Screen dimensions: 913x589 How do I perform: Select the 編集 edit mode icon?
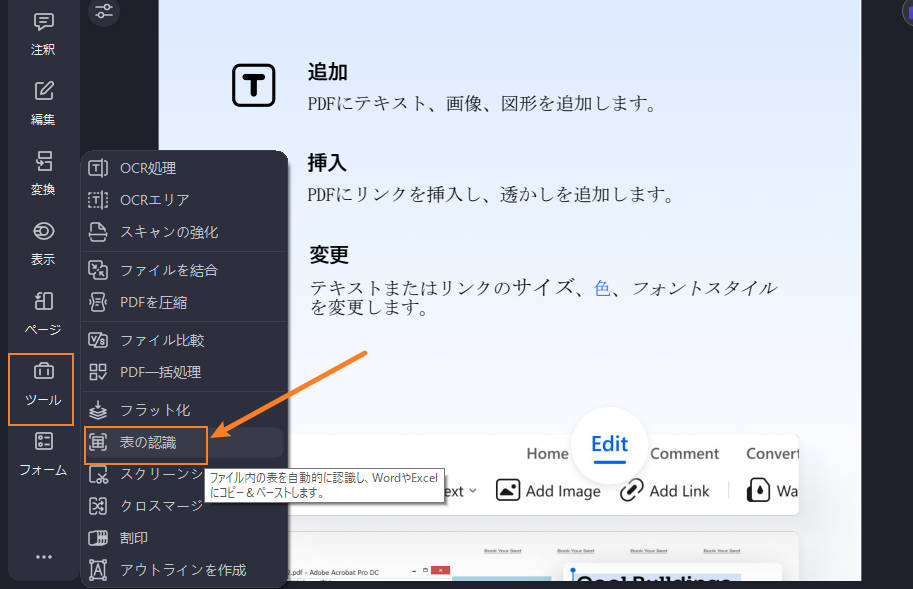pos(42,102)
